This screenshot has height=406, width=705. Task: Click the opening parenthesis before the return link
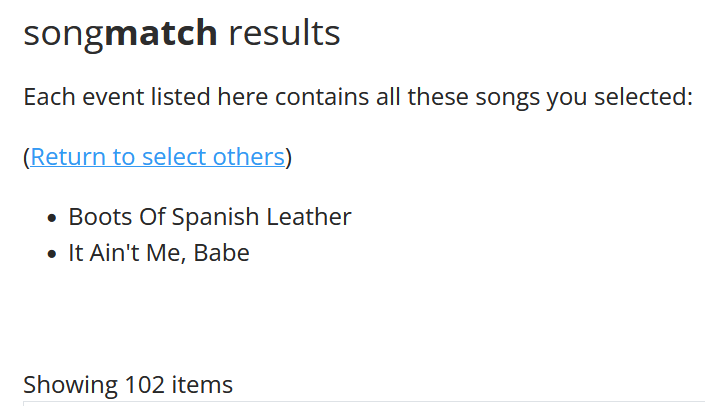(26, 157)
